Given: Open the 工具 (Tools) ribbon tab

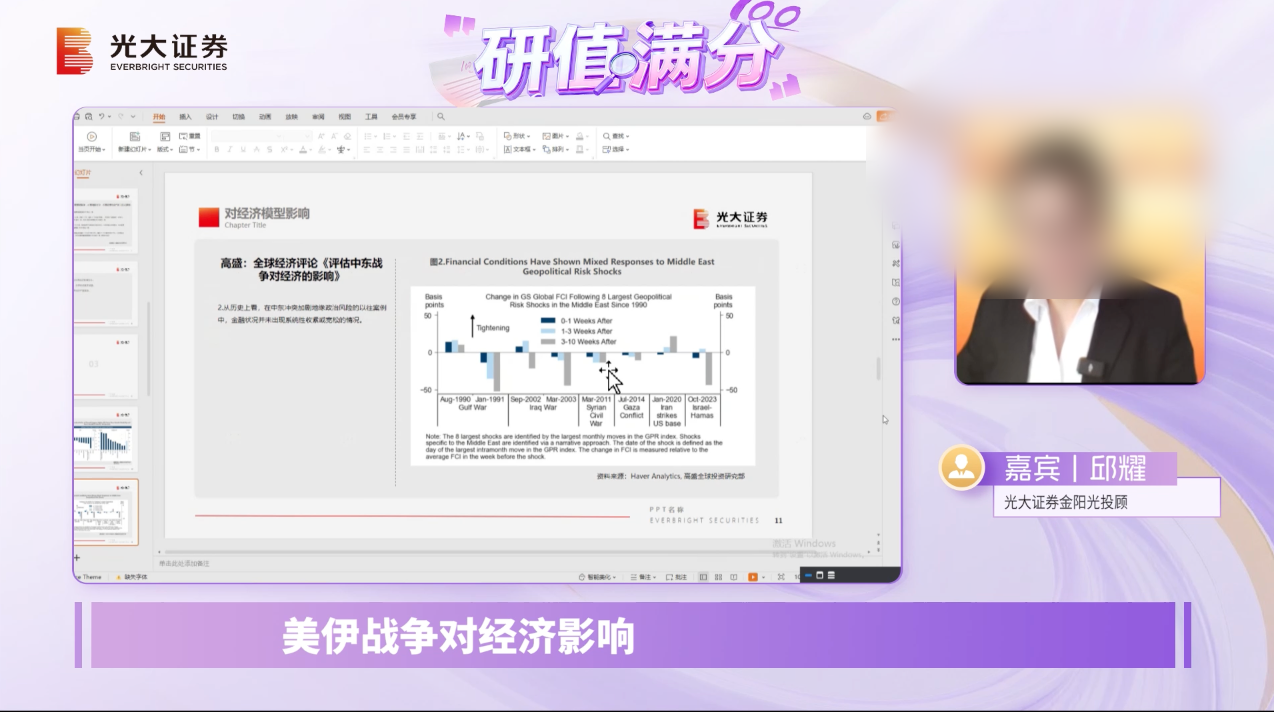Looking at the screenshot, I should (371, 116).
